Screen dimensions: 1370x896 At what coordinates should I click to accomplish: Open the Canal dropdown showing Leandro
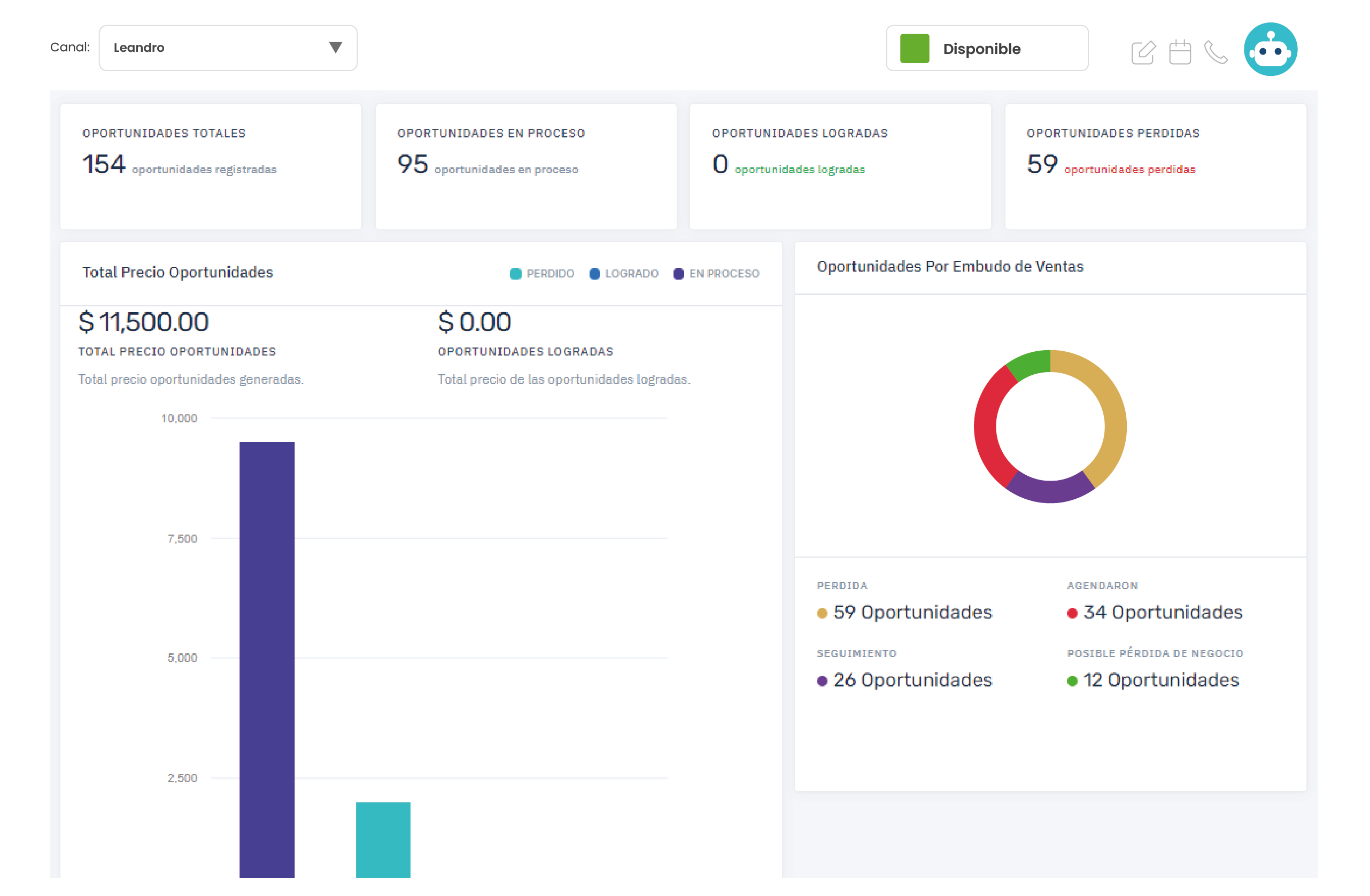[x=228, y=48]
